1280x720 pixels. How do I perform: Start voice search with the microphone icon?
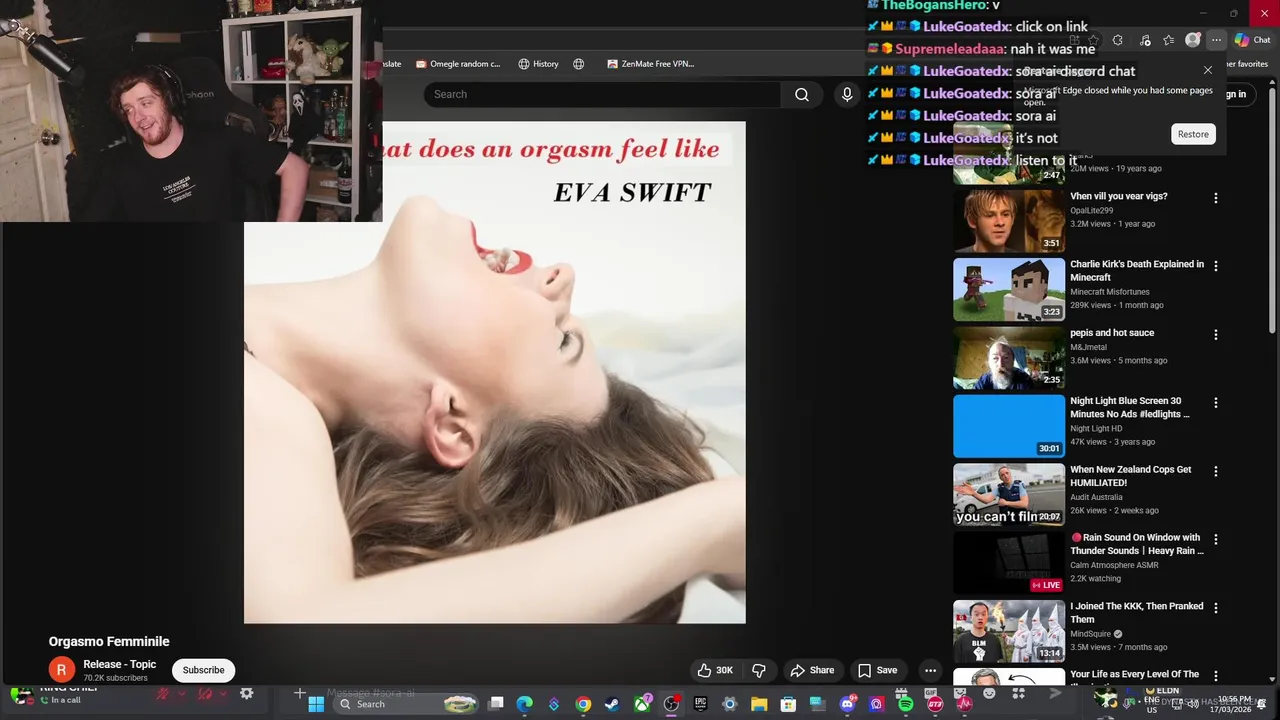coord(847,94)
